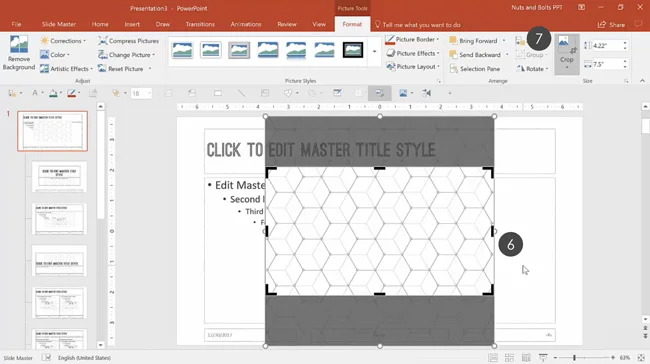Click the picture icon in quick toolbar
Screen dimensions: 650x364
[x=403, y=93]
